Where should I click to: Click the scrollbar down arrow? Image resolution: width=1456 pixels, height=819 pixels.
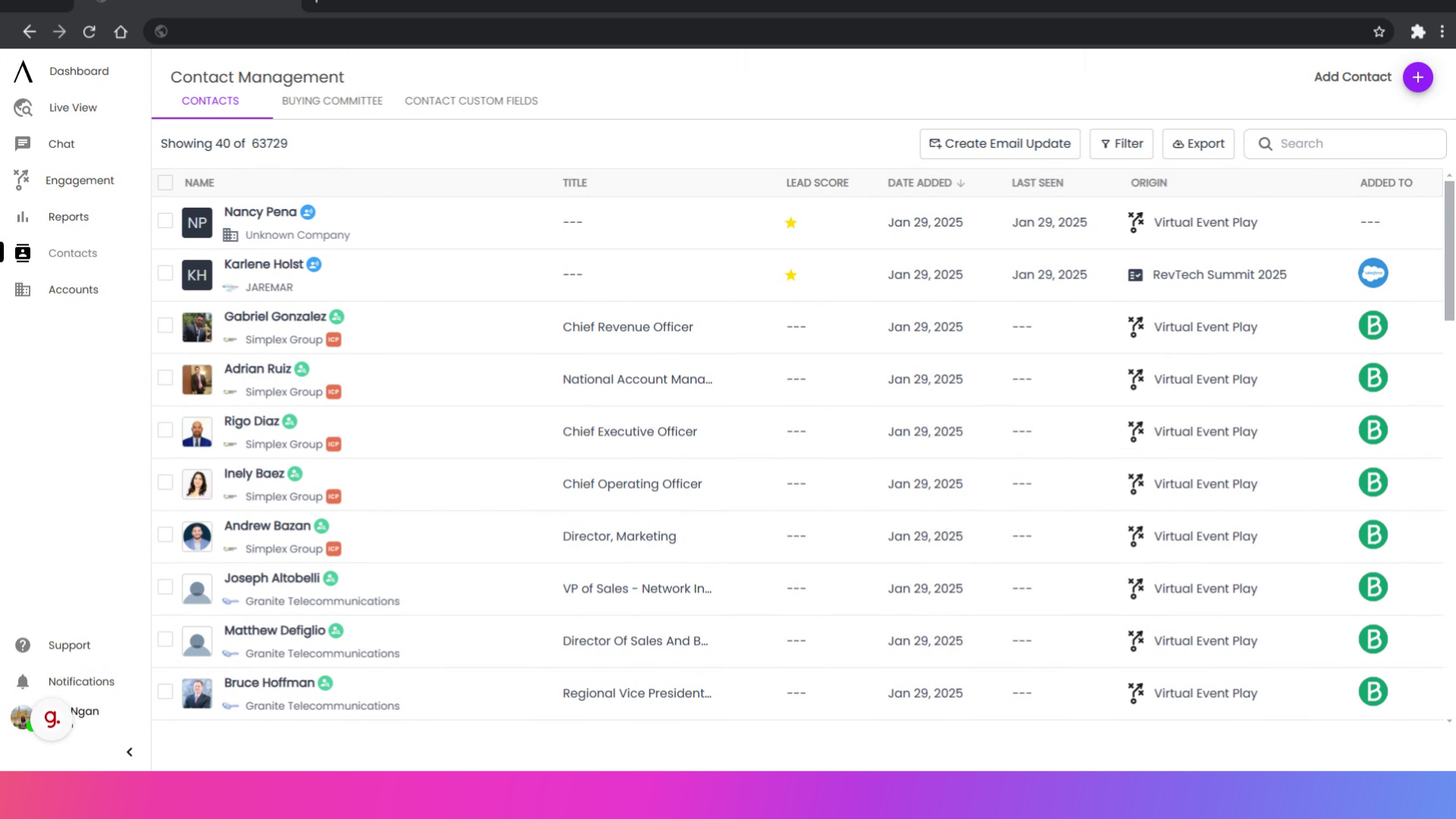point(1449,721)
